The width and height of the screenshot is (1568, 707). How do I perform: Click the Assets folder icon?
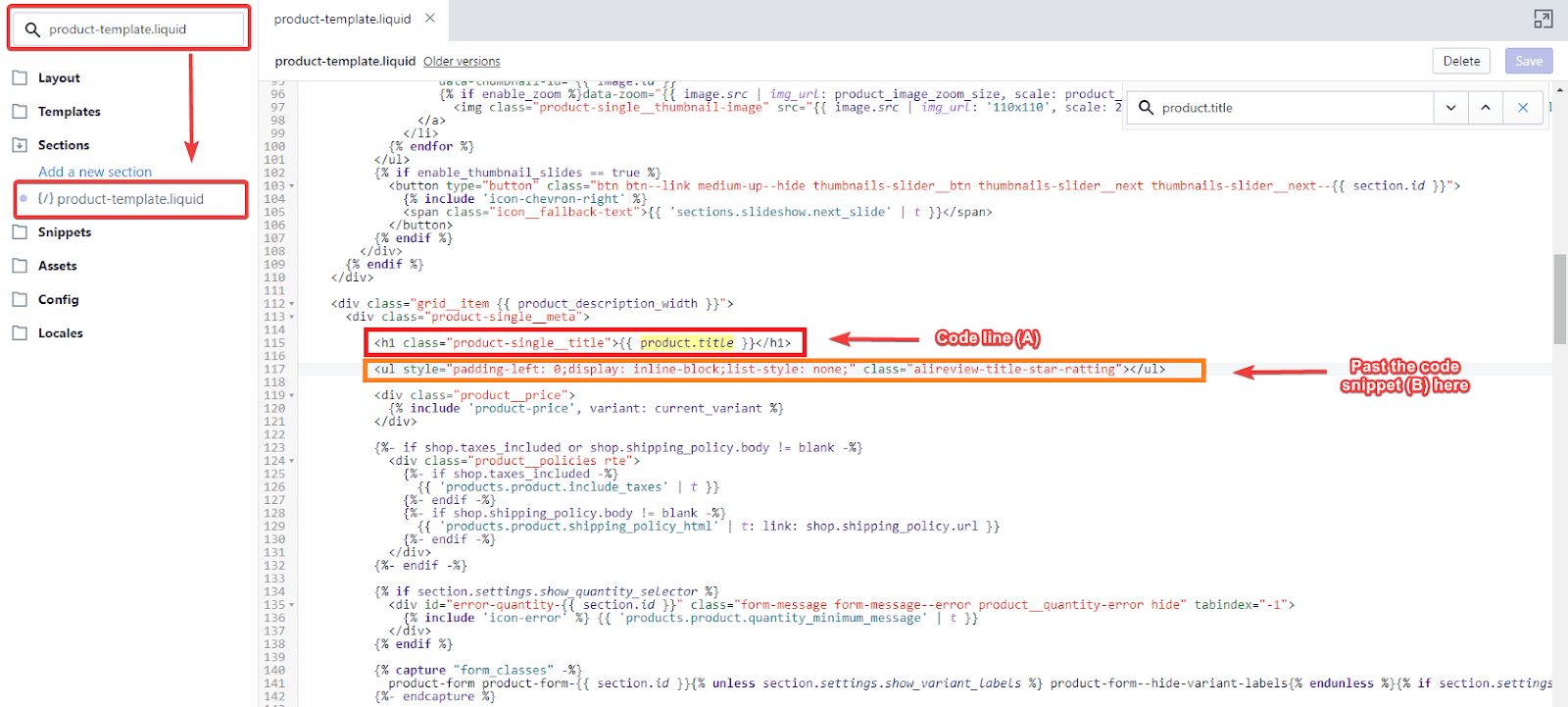20,266
